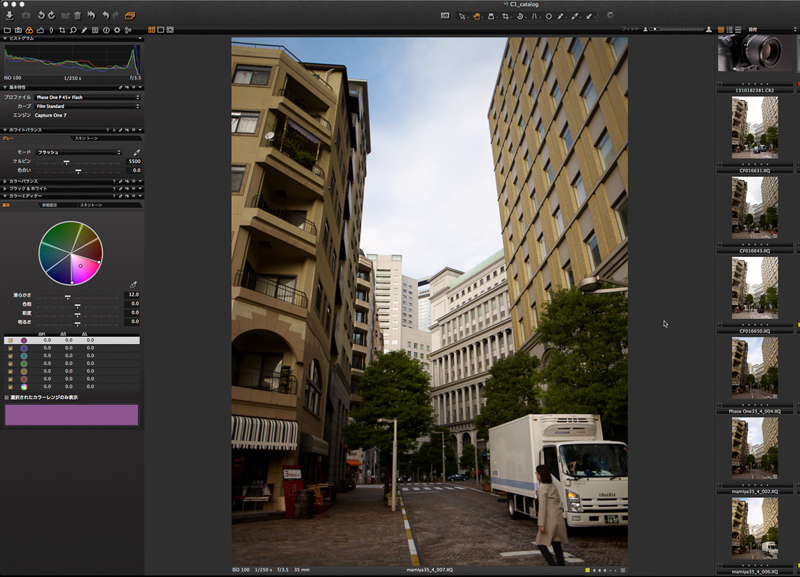The image size is (800, 577).
Task: Click the Library folder tool tab icon
Action: 7,30
